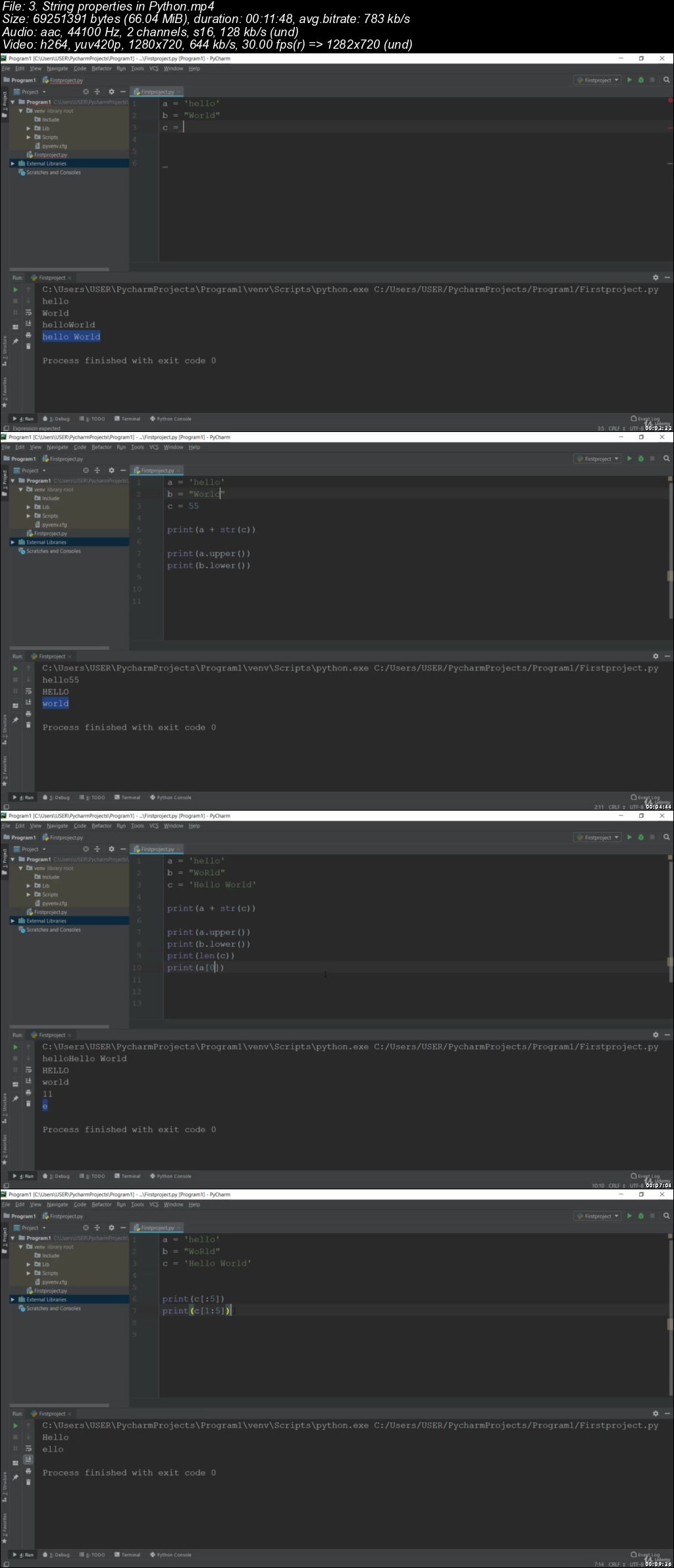Click the Firstproject.py breadcrumb in the 00:04:44 frame

[x=63, y=458]
